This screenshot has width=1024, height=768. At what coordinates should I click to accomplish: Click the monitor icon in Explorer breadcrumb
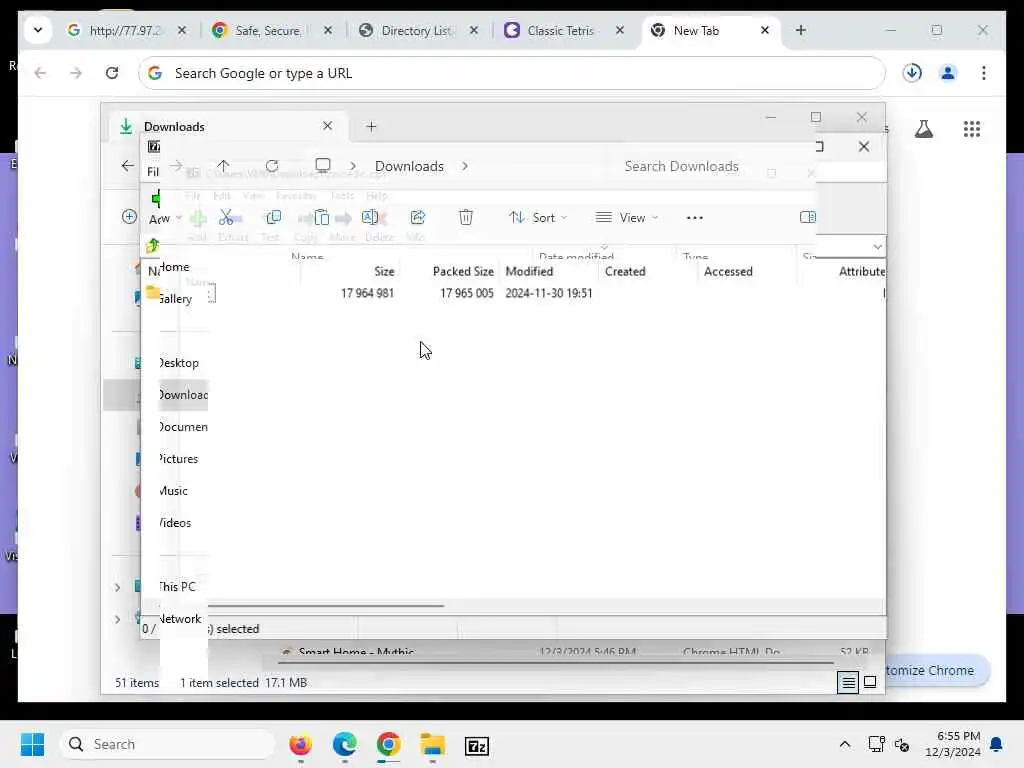(323, 165)
